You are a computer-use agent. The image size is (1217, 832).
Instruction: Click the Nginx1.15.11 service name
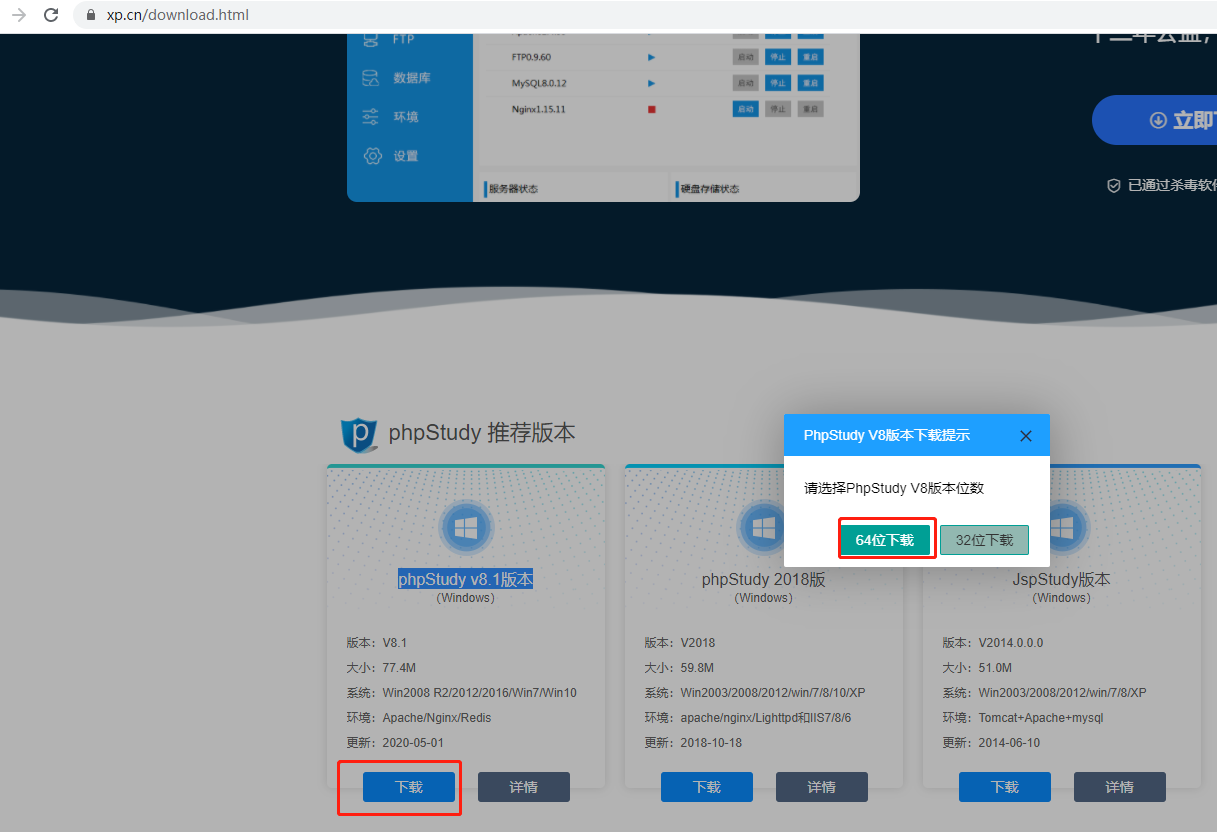[x=538, y=109]
